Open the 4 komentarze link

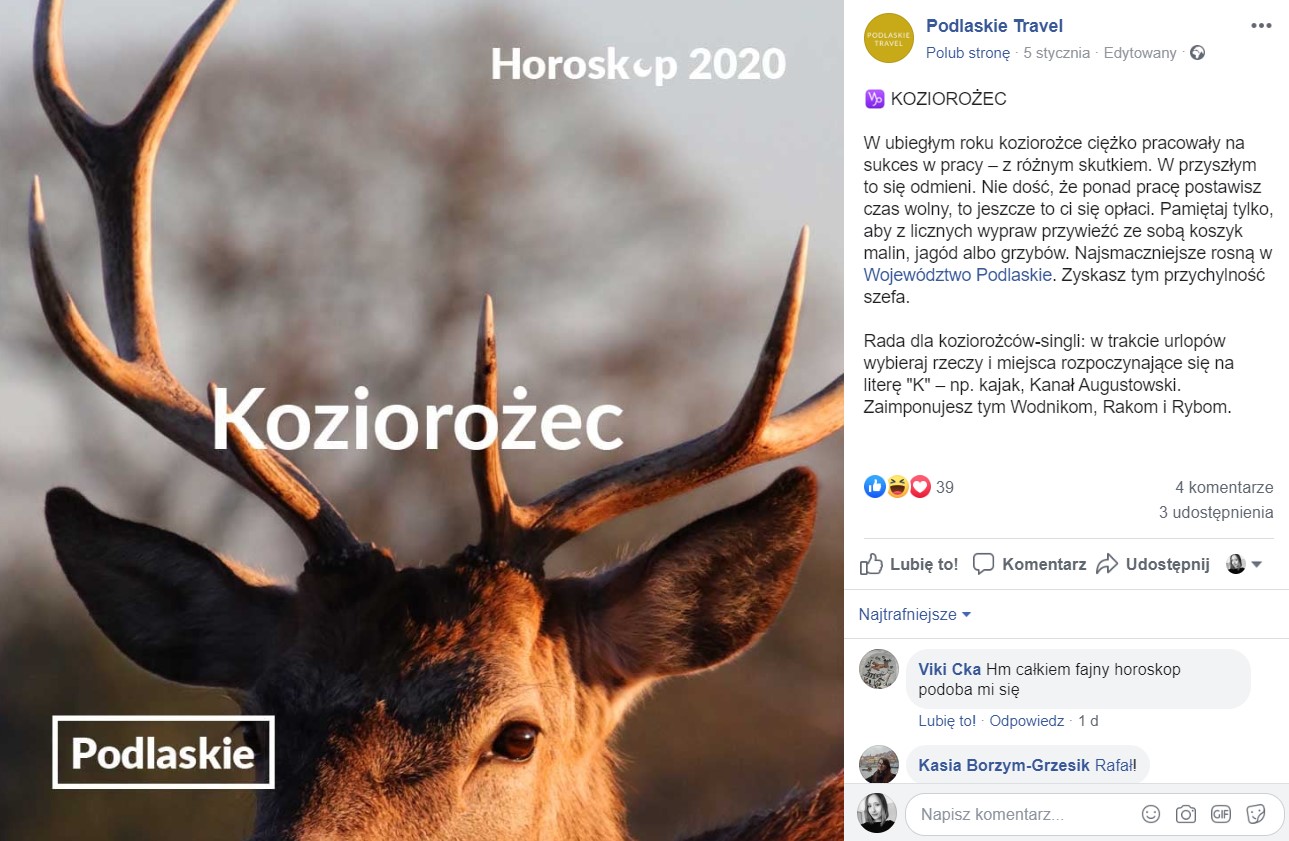pos(1224,487)
